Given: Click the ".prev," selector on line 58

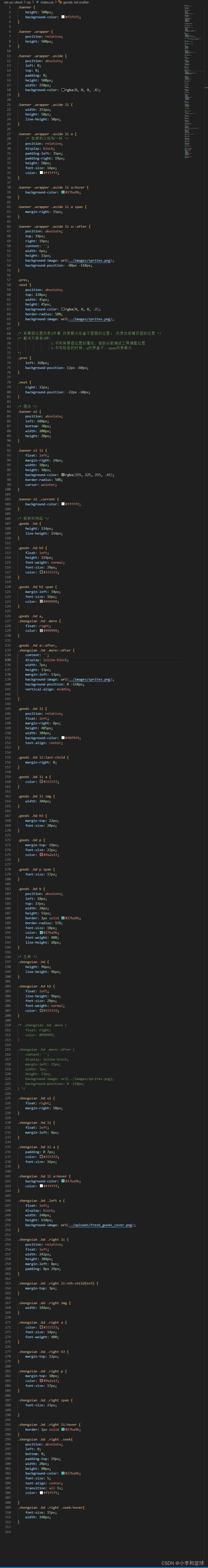Looking at the screenshot, I should coord(24,280).
